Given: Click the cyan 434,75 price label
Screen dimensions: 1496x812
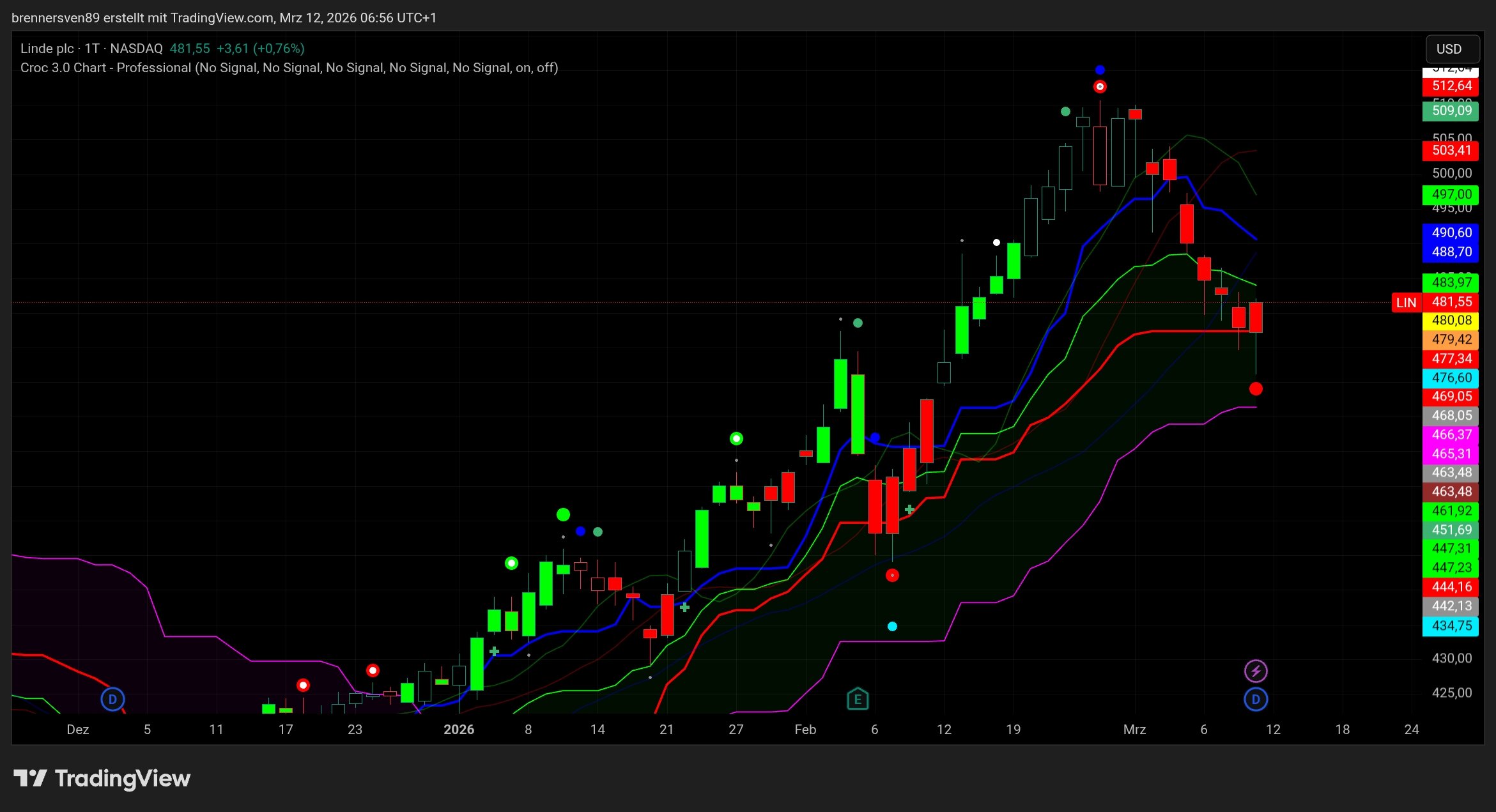Looking at the screenshot, I should (1451, 625).
